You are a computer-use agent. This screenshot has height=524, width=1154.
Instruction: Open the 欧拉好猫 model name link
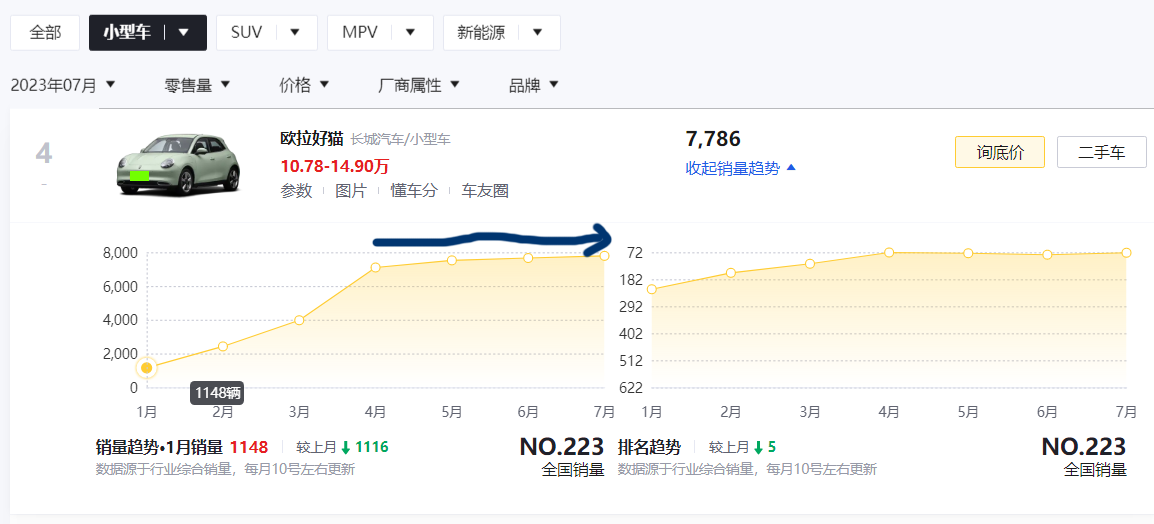point(312,138)
